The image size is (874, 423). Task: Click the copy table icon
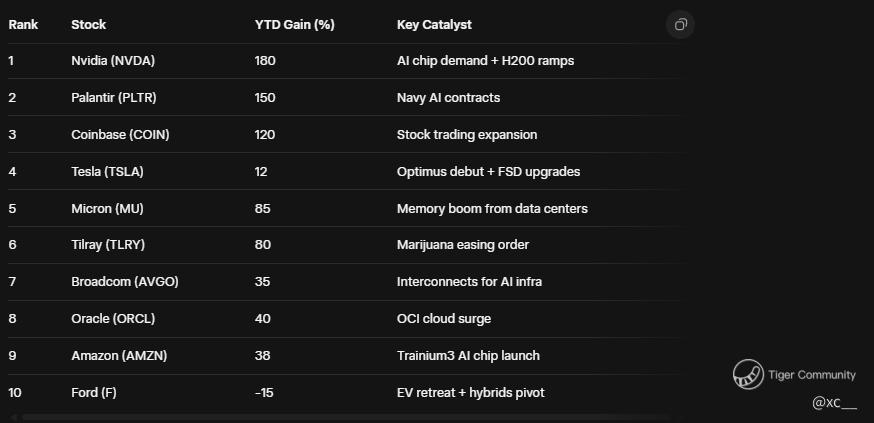680,25
